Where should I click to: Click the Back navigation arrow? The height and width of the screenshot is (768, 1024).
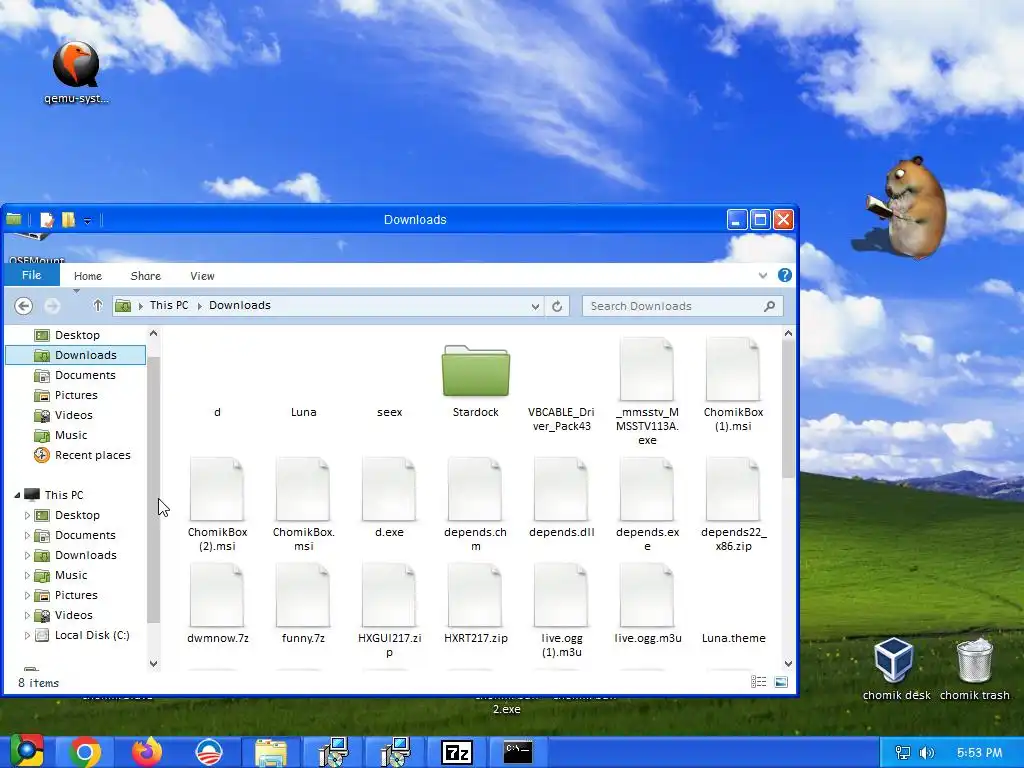click(24, 306)
